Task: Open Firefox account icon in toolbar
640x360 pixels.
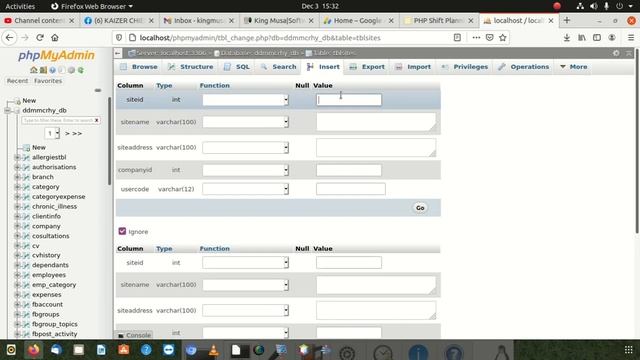Action: pyautogui.click(x=612, y=38)
